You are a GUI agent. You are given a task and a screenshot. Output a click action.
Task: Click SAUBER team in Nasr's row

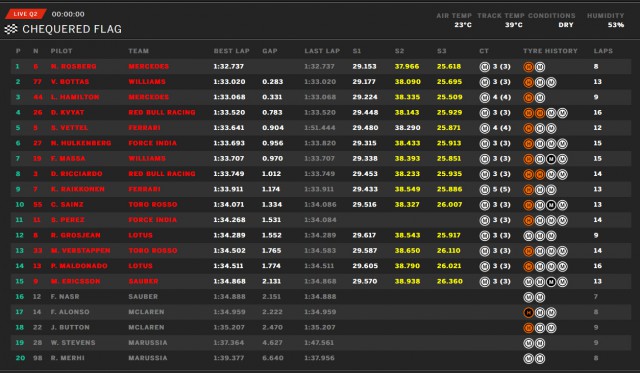pos(143,297)
